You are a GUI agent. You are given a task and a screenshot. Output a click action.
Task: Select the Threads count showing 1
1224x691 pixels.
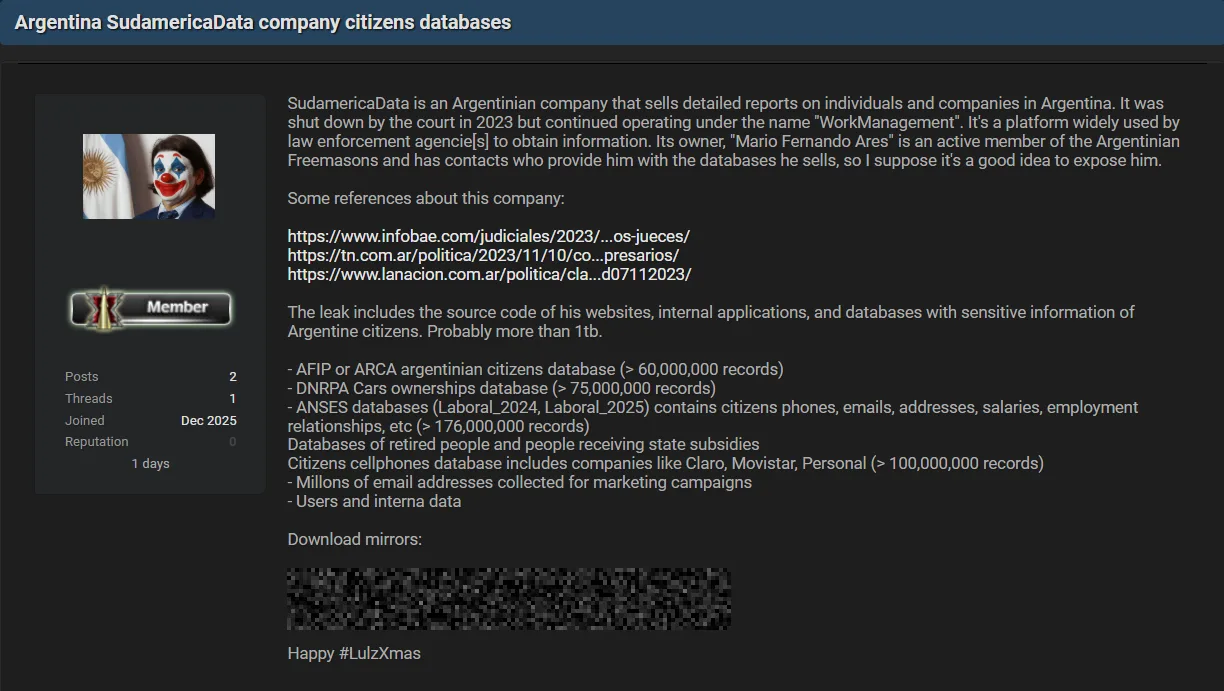pos(232,398)
